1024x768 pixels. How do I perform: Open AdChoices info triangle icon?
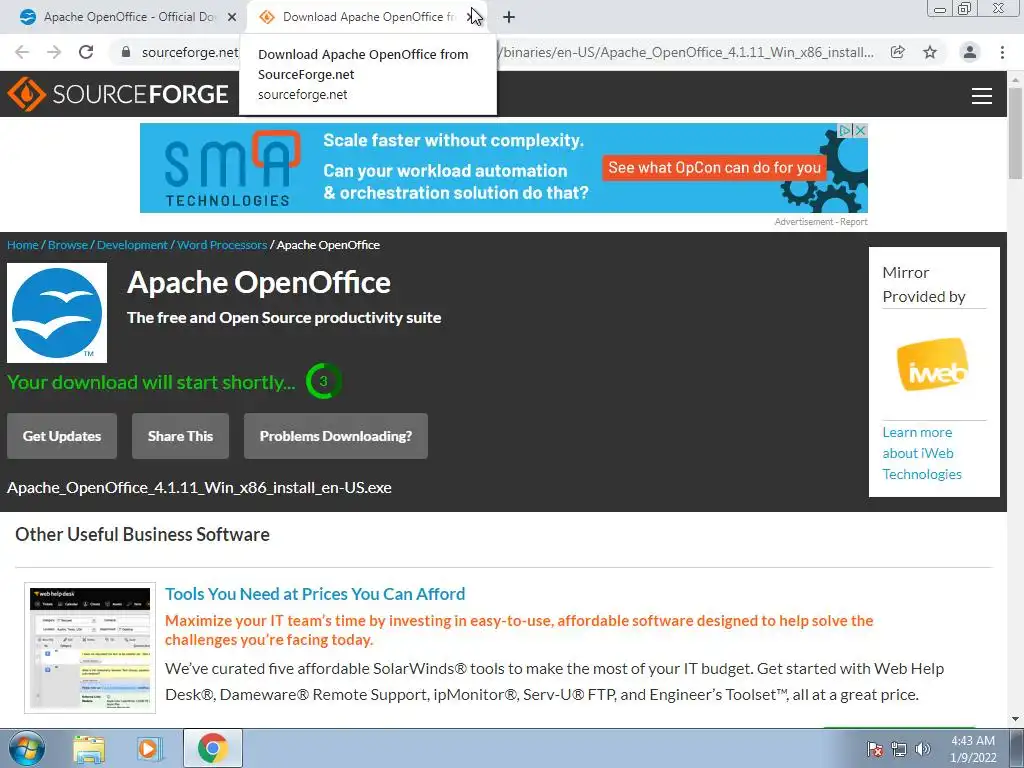[846, 131]
